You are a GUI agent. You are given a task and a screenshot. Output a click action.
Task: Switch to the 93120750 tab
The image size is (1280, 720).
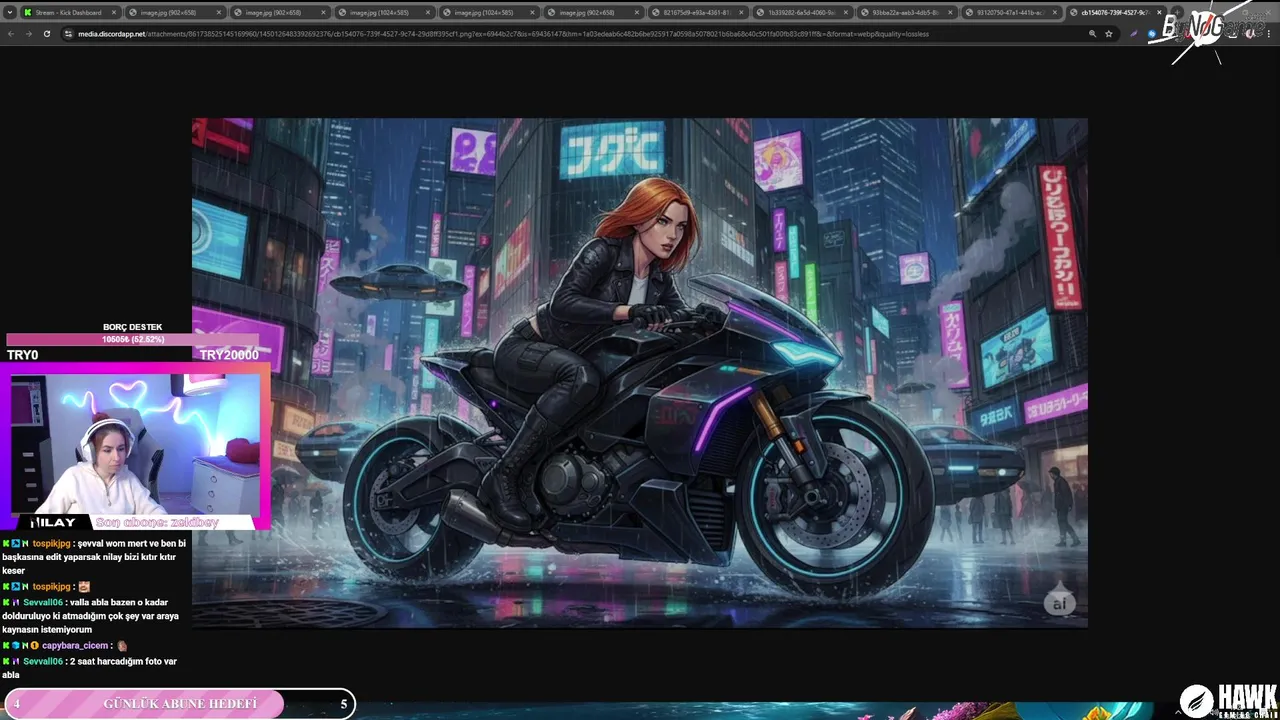(1012, 13)
